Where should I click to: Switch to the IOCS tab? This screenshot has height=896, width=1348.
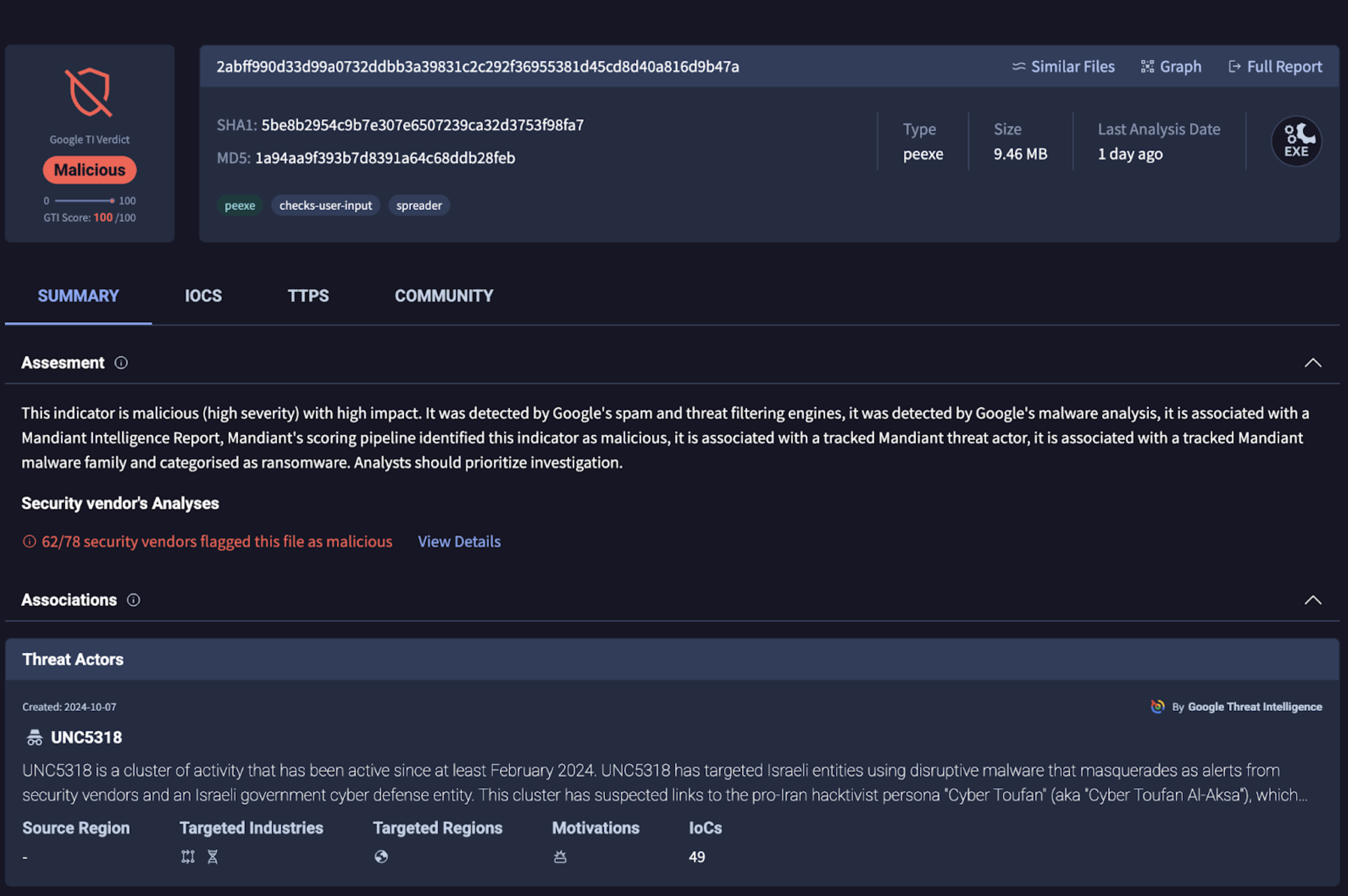pos(203,296)
